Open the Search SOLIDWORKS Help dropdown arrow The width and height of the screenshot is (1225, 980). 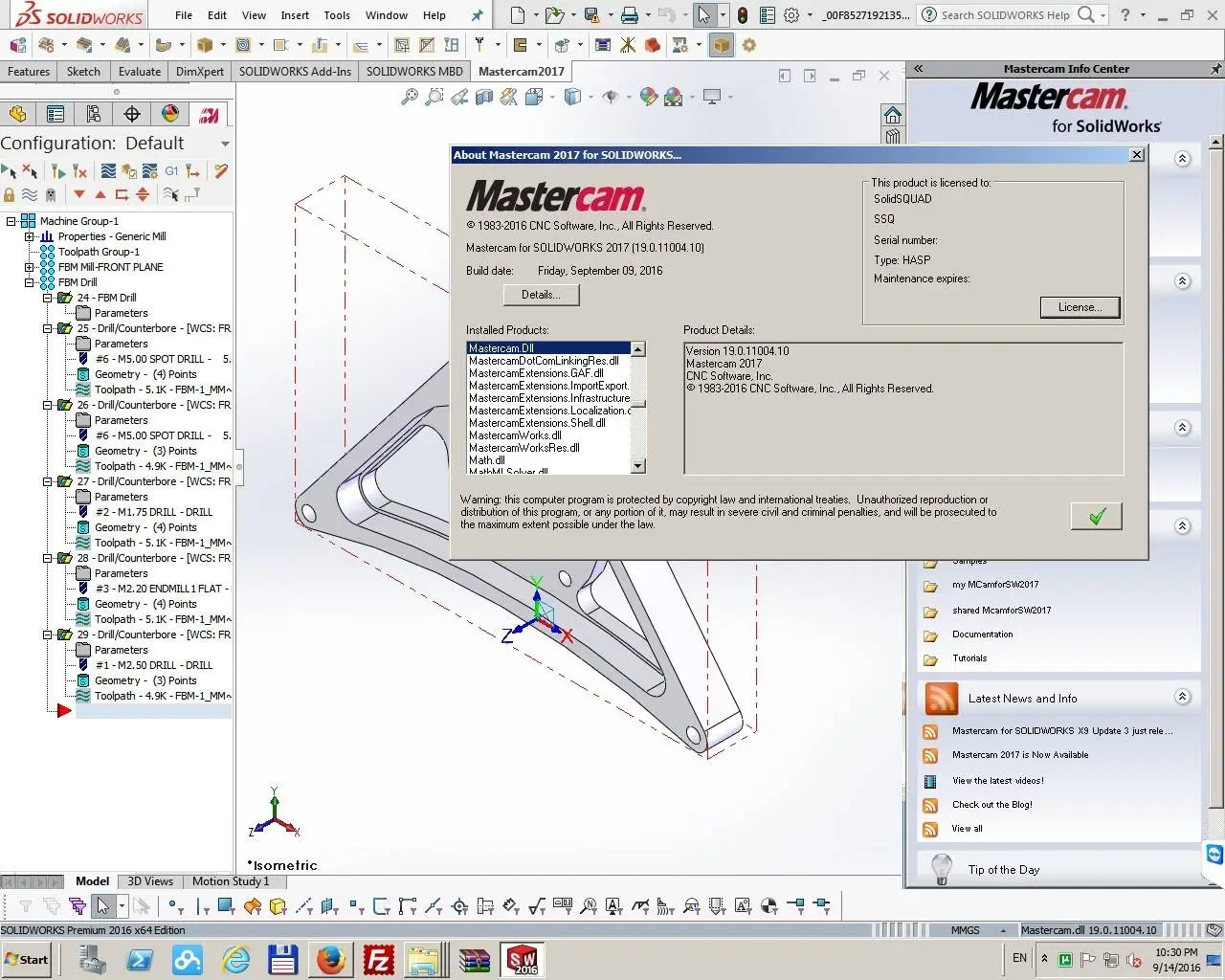point(1102,15)
